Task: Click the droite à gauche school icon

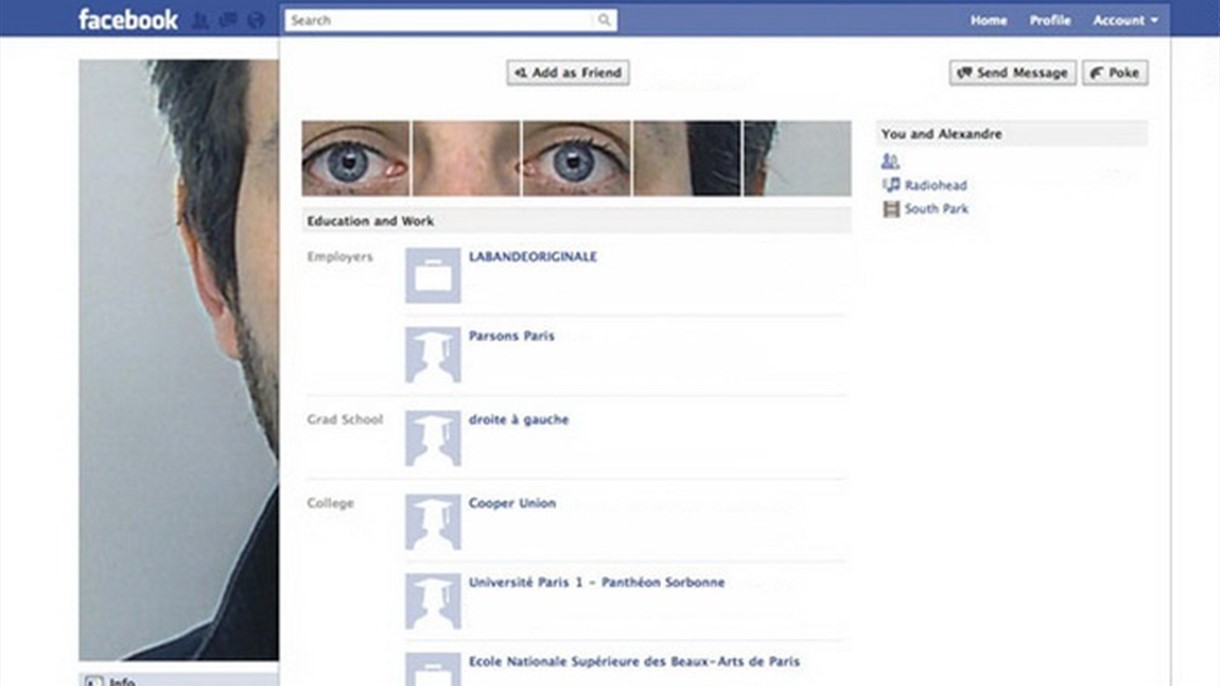Action: (x=433, y=439)
